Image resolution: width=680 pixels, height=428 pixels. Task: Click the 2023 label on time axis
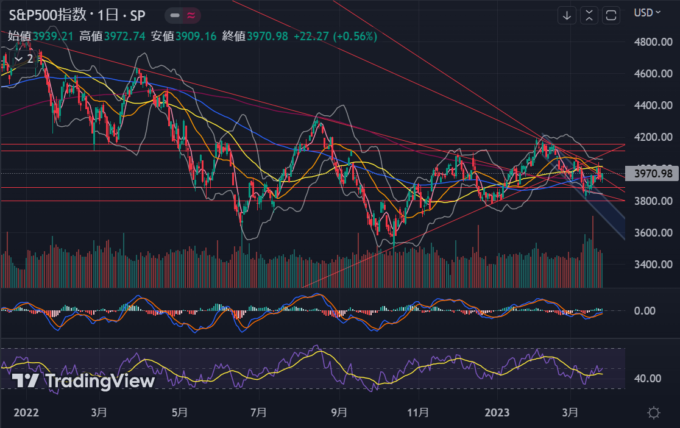pyautogui.click(x=497, y=411)
